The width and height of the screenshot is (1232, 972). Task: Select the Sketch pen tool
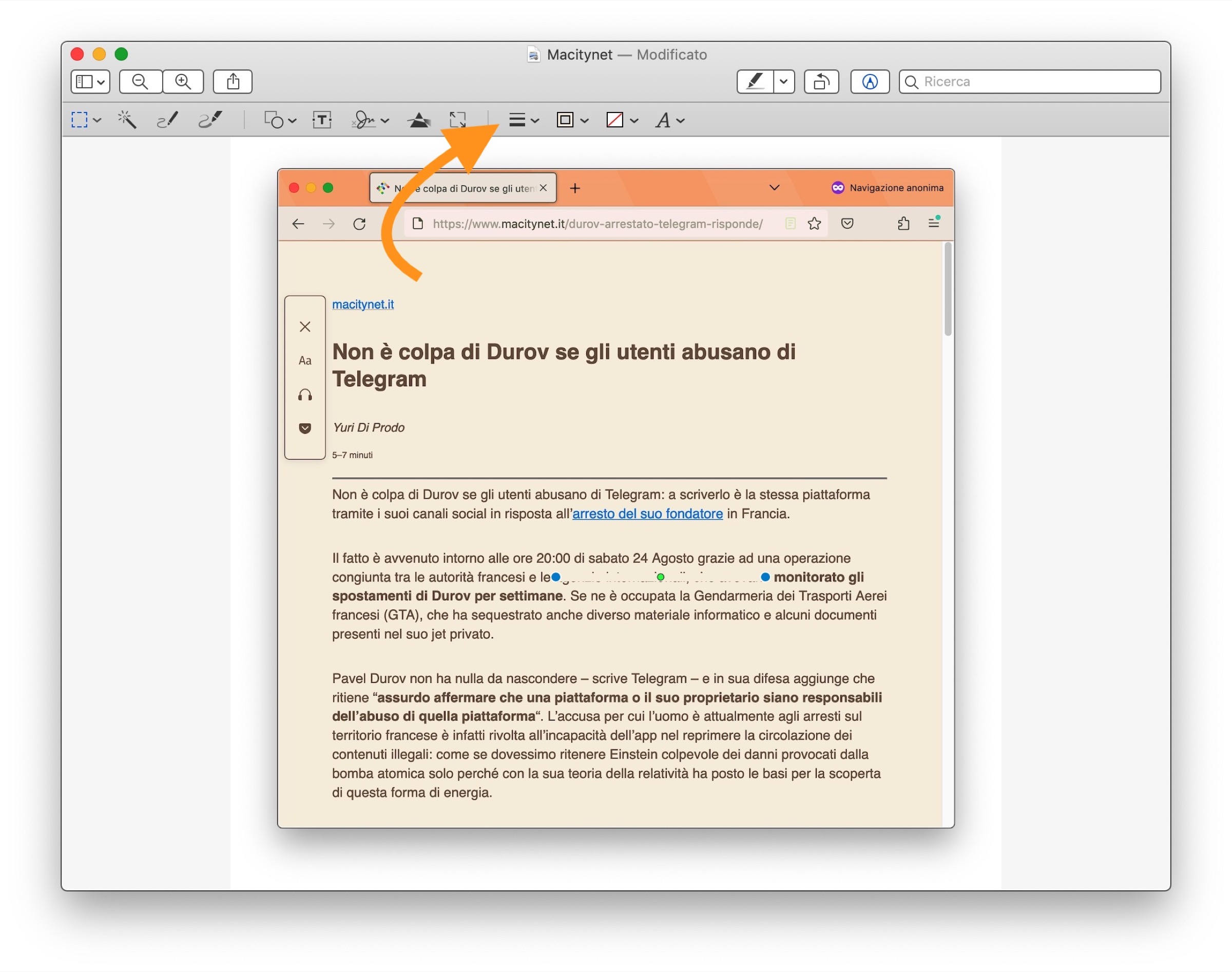(167, 120)
